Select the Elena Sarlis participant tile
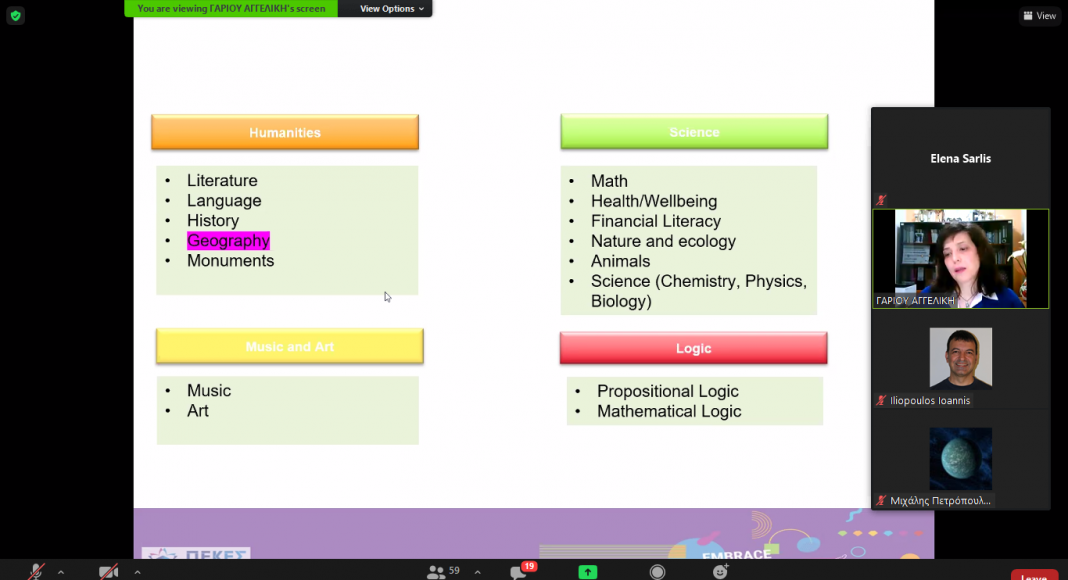 (960, 157)
